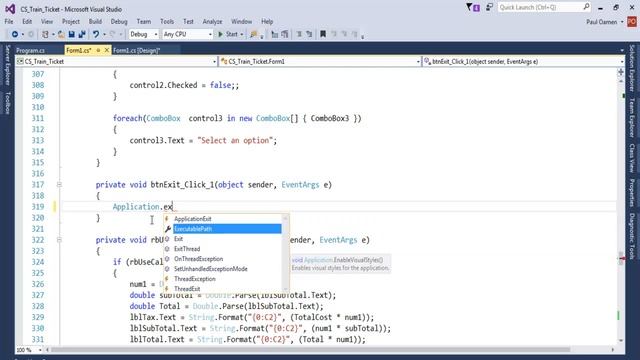Click the Save All icon
This screenshot has height=360, width=640.
point(82,34)
